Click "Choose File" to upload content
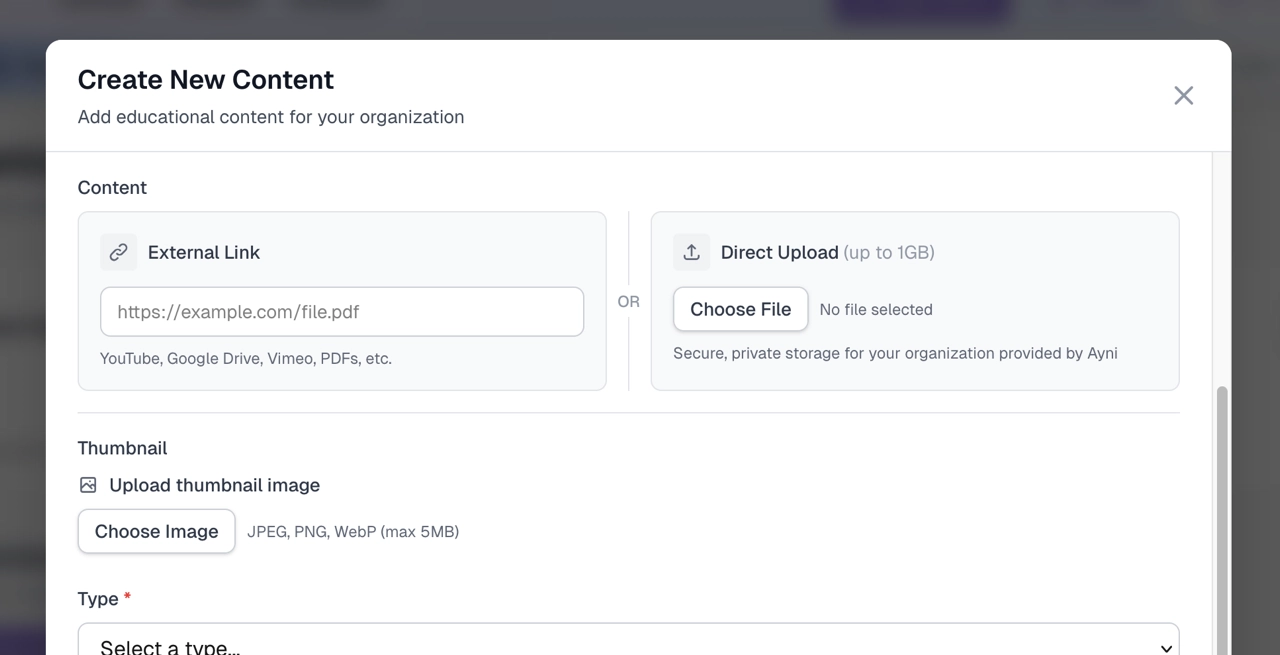Image resolution: width=1280 pixels, height=655 pixels. coord(740,309)
